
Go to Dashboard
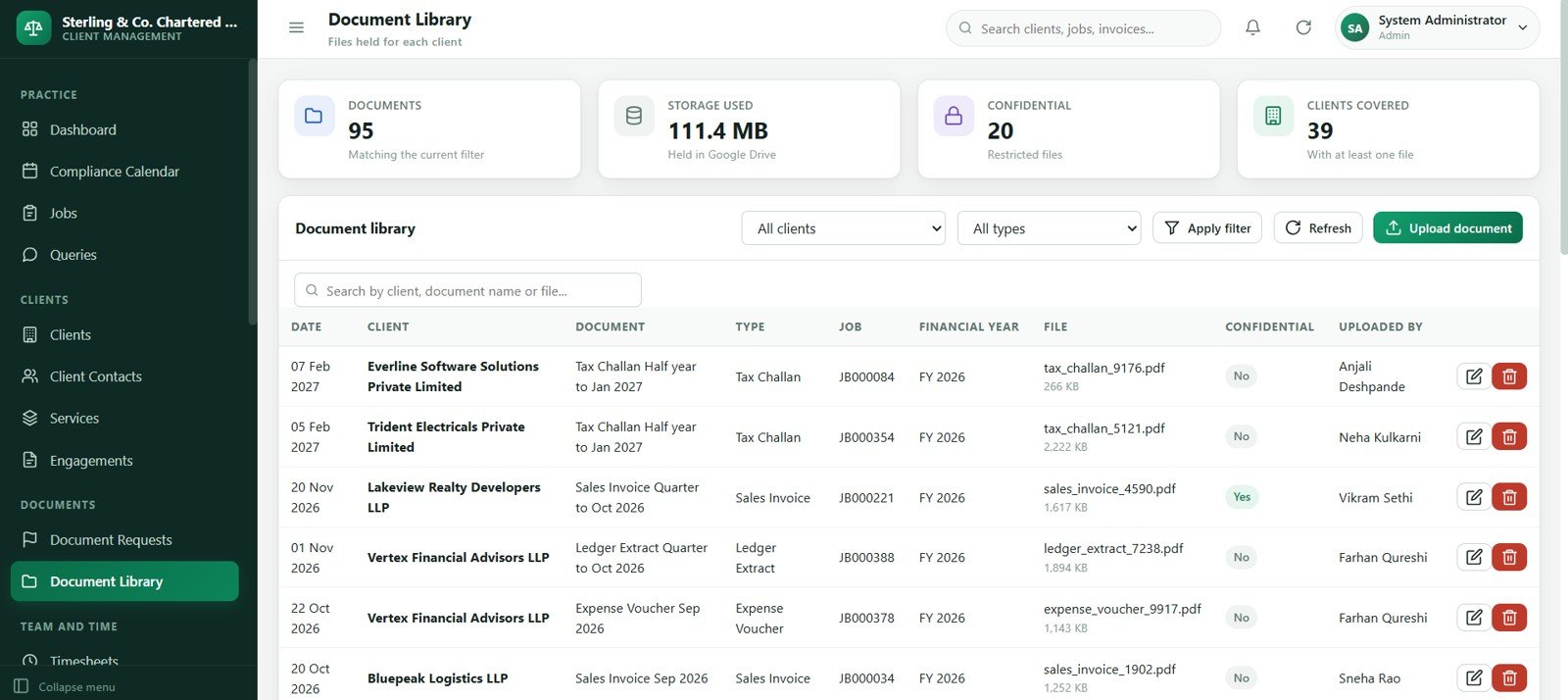click(124, 129)
